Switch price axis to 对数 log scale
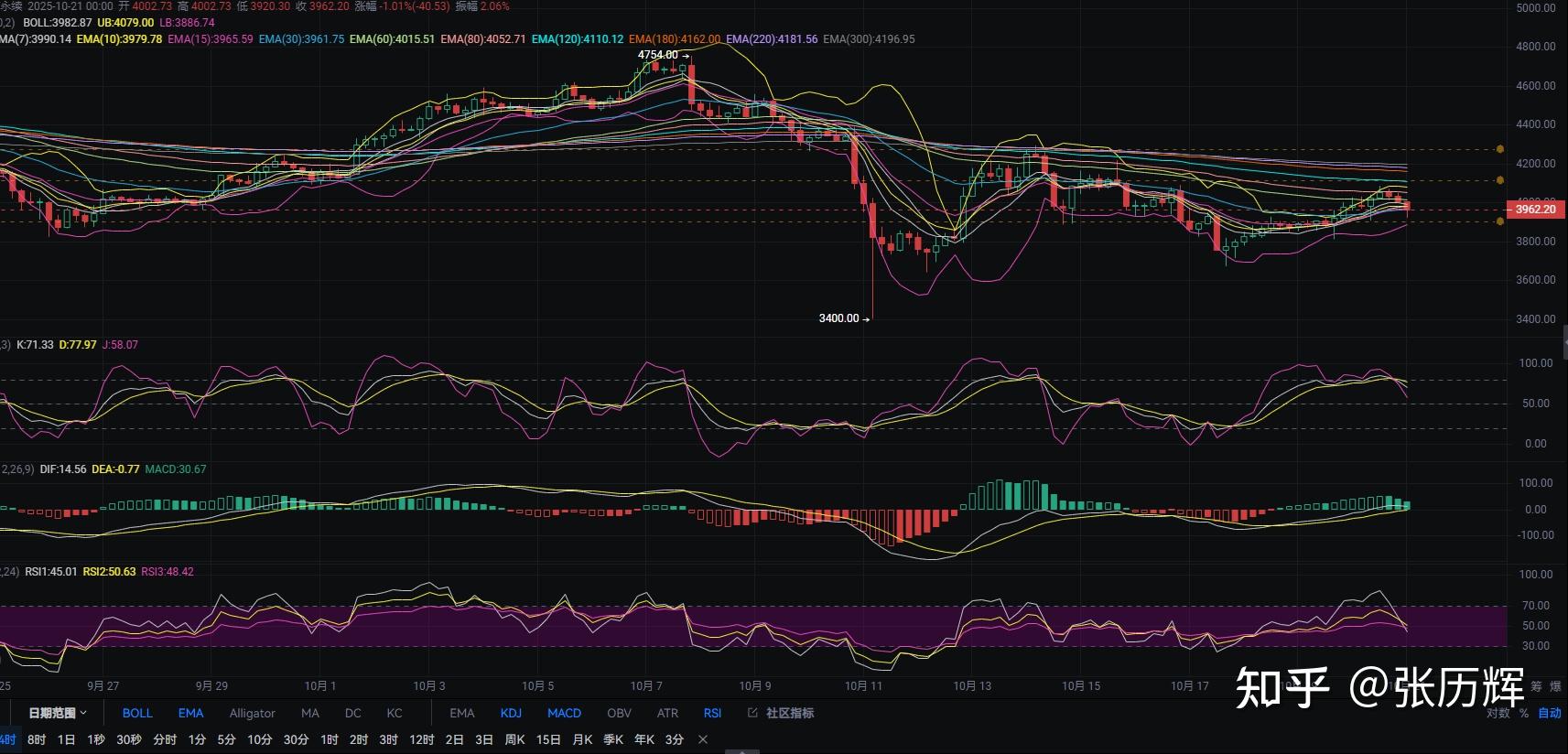 (1498, 713)
